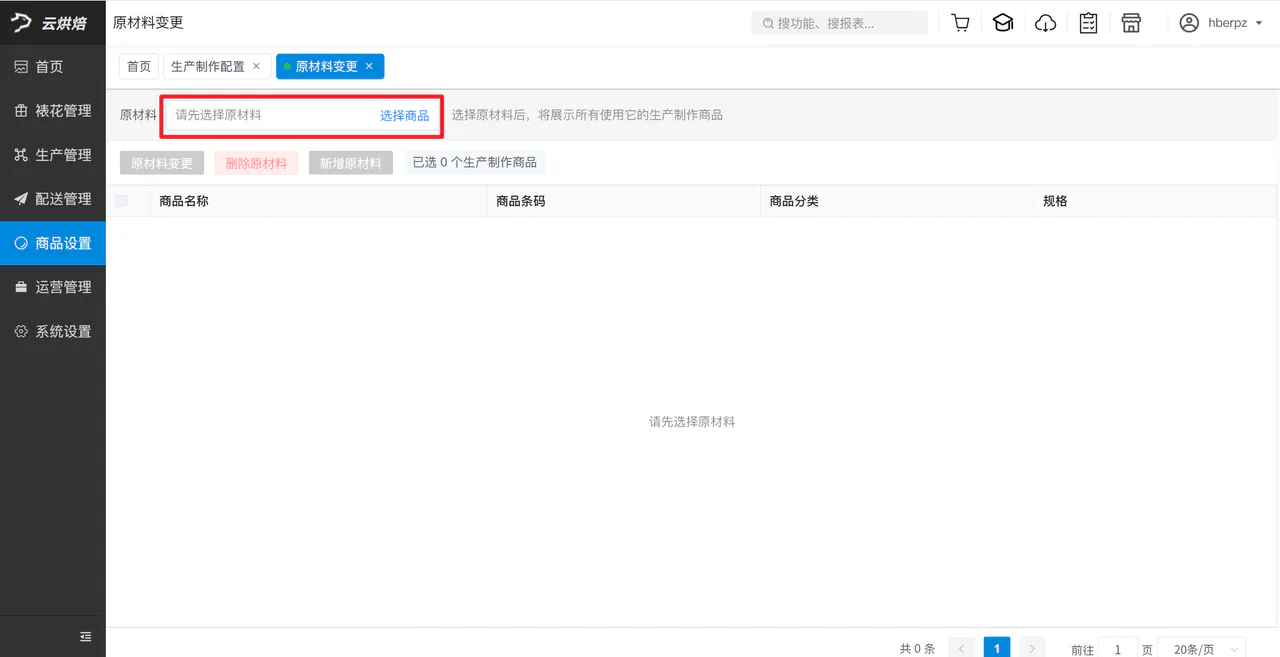Close the 生产制作配置 tab
Image resolution: width=1280 pixels, height=657 pixels.
256,66
